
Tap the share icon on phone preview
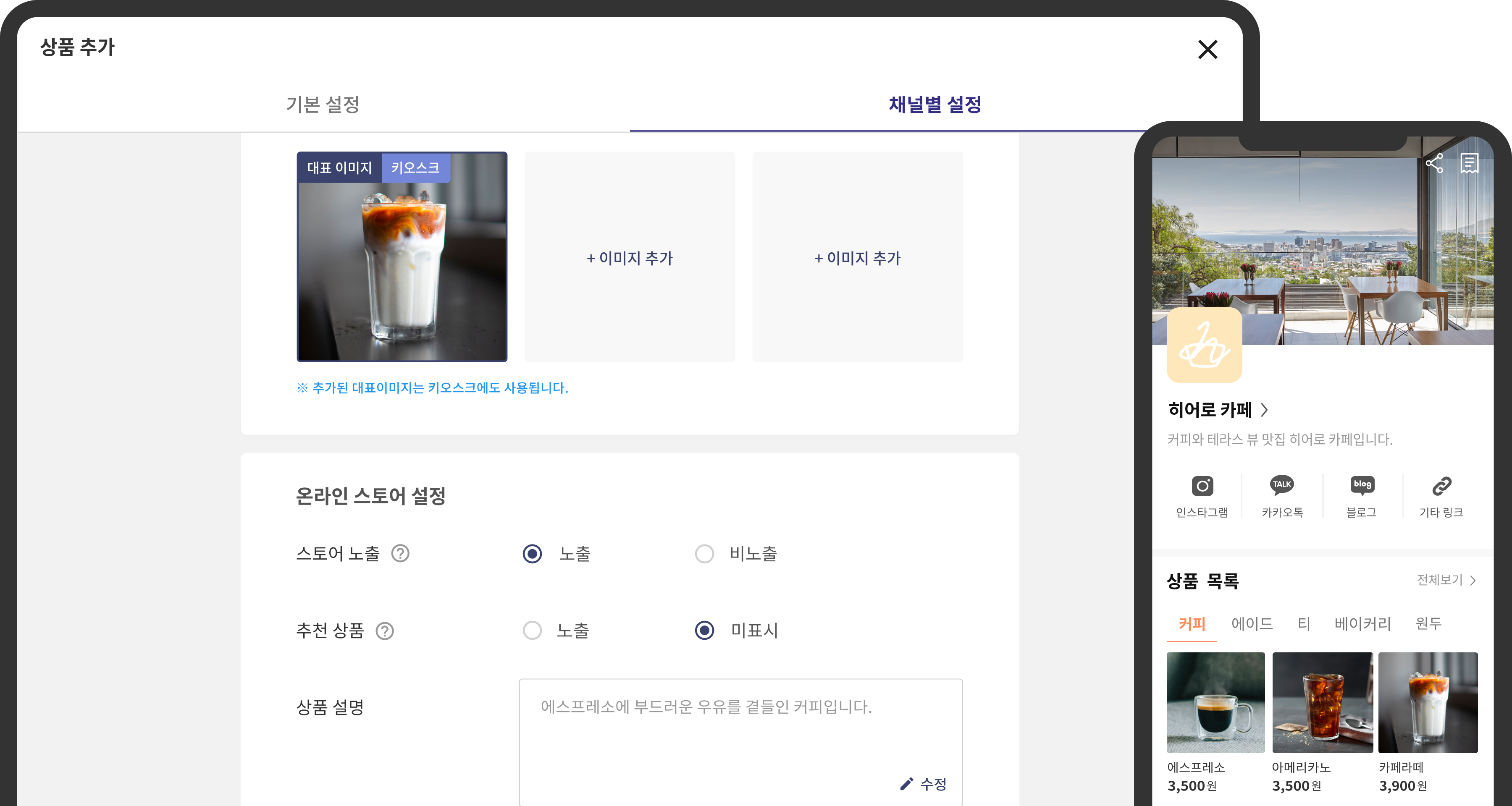click(x=1434, y=163)
